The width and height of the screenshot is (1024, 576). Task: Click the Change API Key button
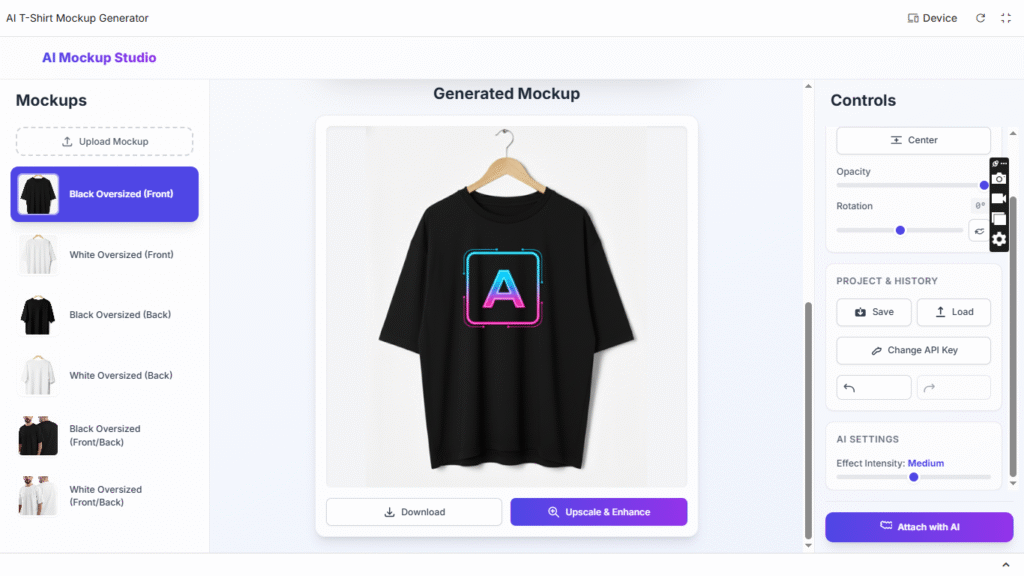point(914,351)
